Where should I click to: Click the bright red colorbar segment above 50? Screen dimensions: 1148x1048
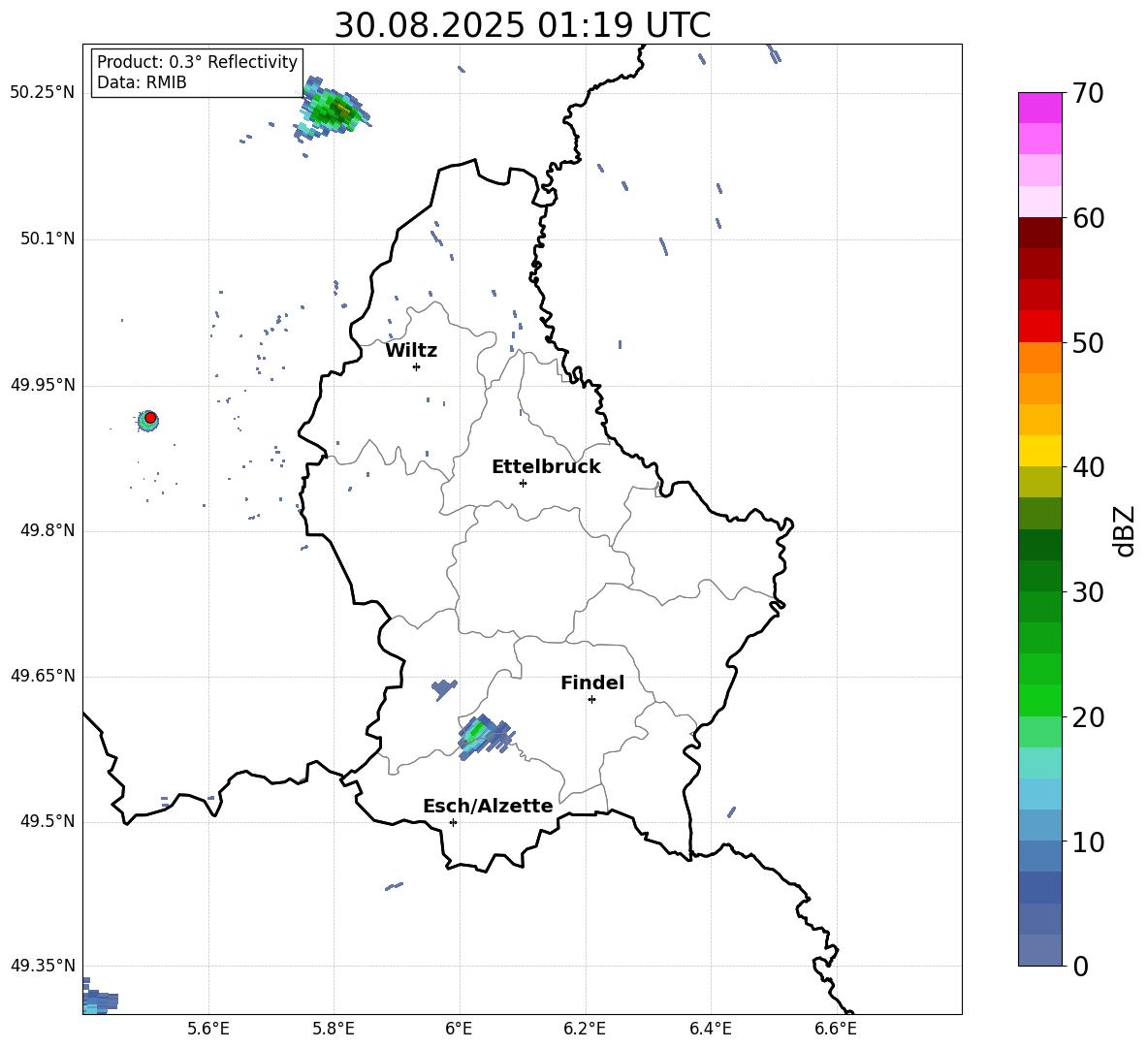click(x=1040, y=327)
